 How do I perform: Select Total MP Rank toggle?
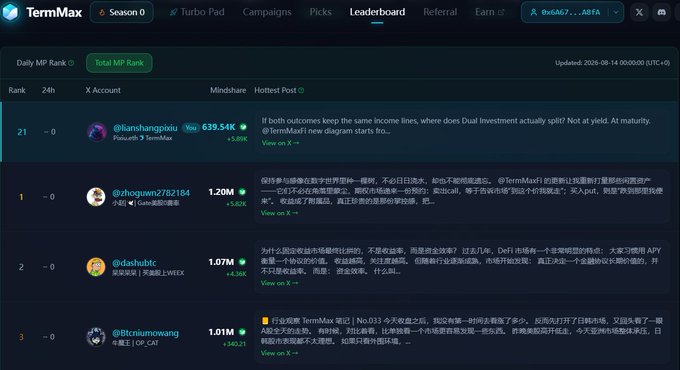coord(119,63)
